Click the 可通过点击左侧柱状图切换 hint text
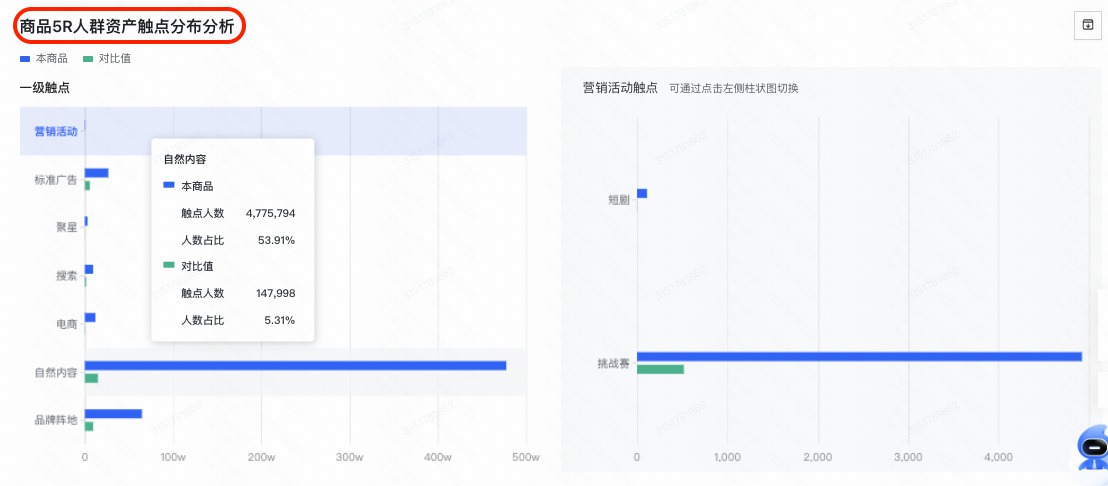 tap(734, 88)
